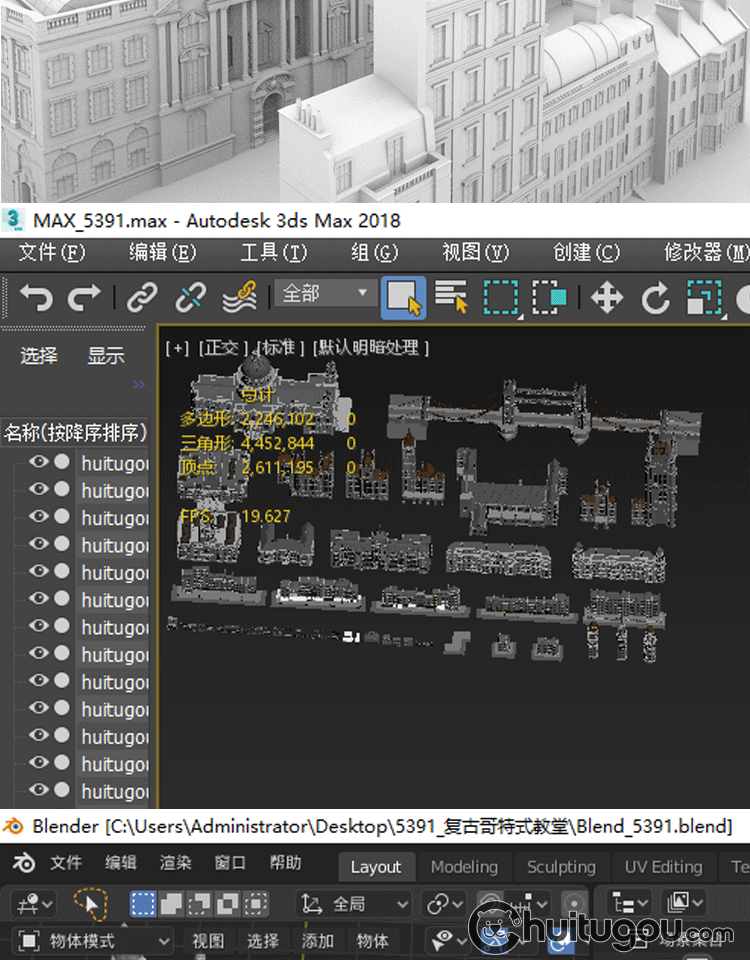
Task: Sort by the 名称(按降序排序) column header
Action: [x=75, y=433]
